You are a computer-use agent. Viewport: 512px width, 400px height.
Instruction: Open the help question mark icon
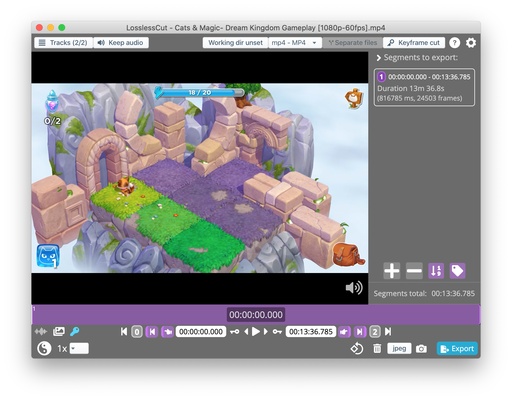(455, 43)
